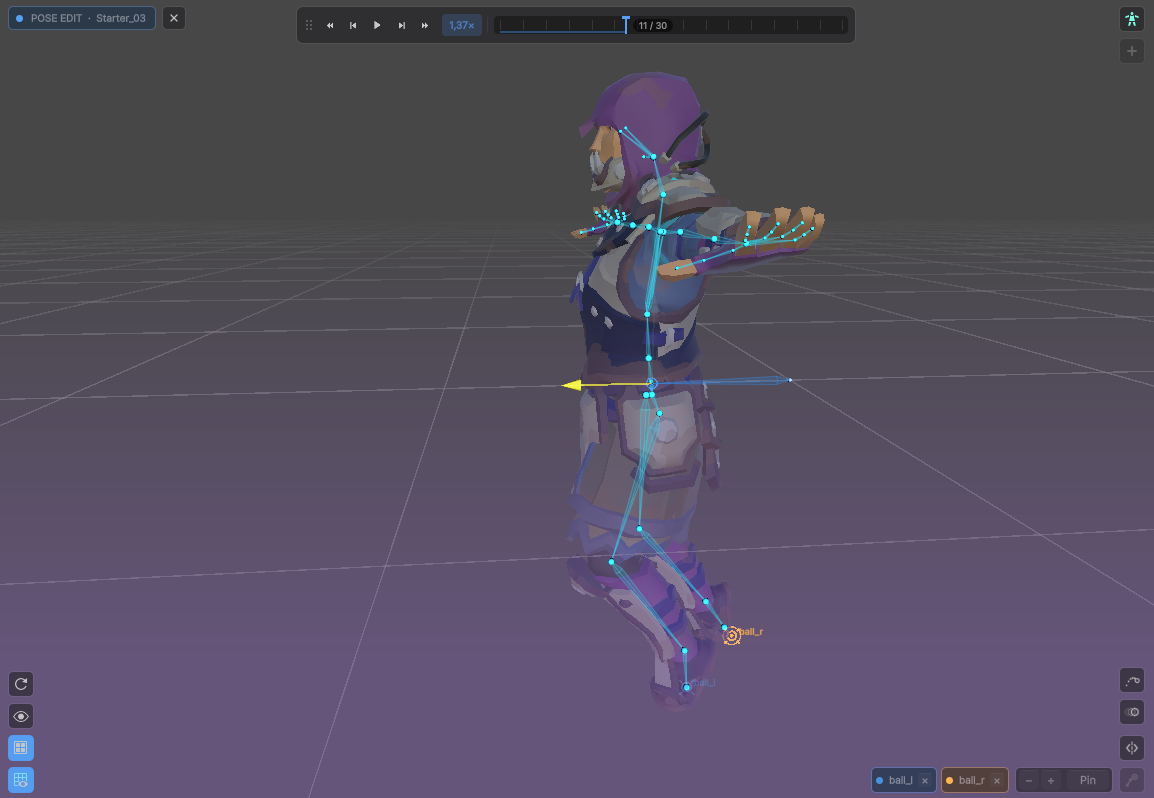Step back one frame
The height and width of the screenshot is (798, 1154).
click(x=353, y=25)
